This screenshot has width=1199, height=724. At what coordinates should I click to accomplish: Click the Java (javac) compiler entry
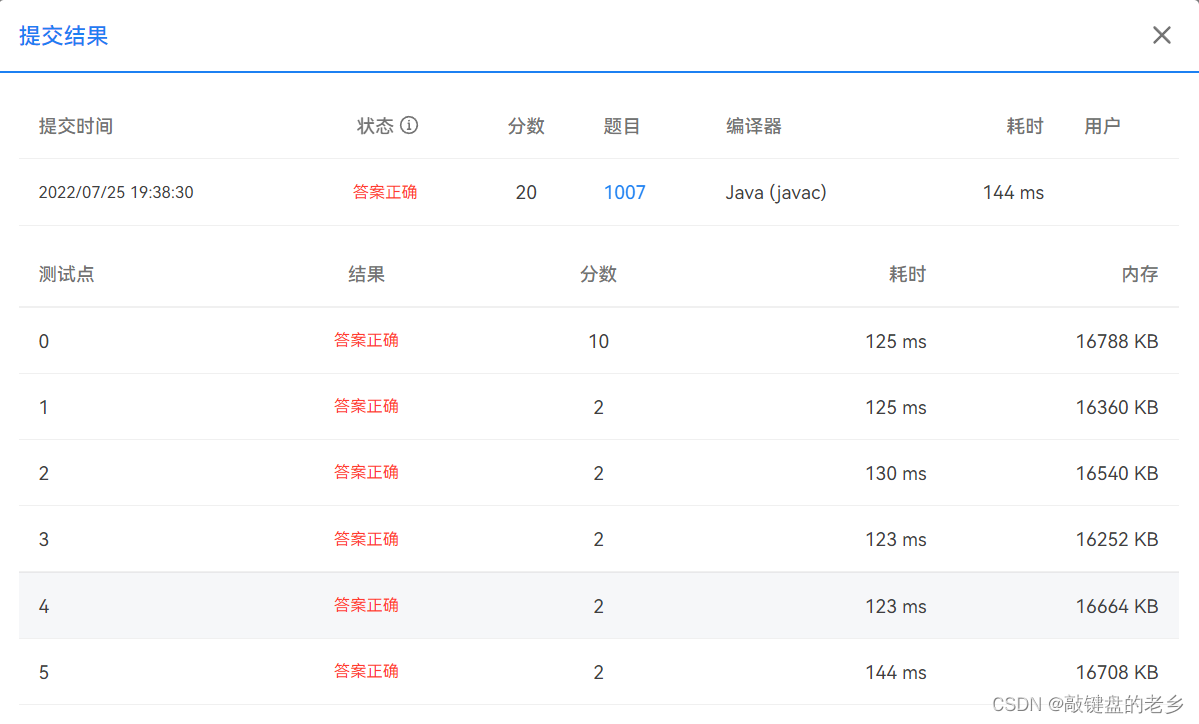click(x=775, y=192)
